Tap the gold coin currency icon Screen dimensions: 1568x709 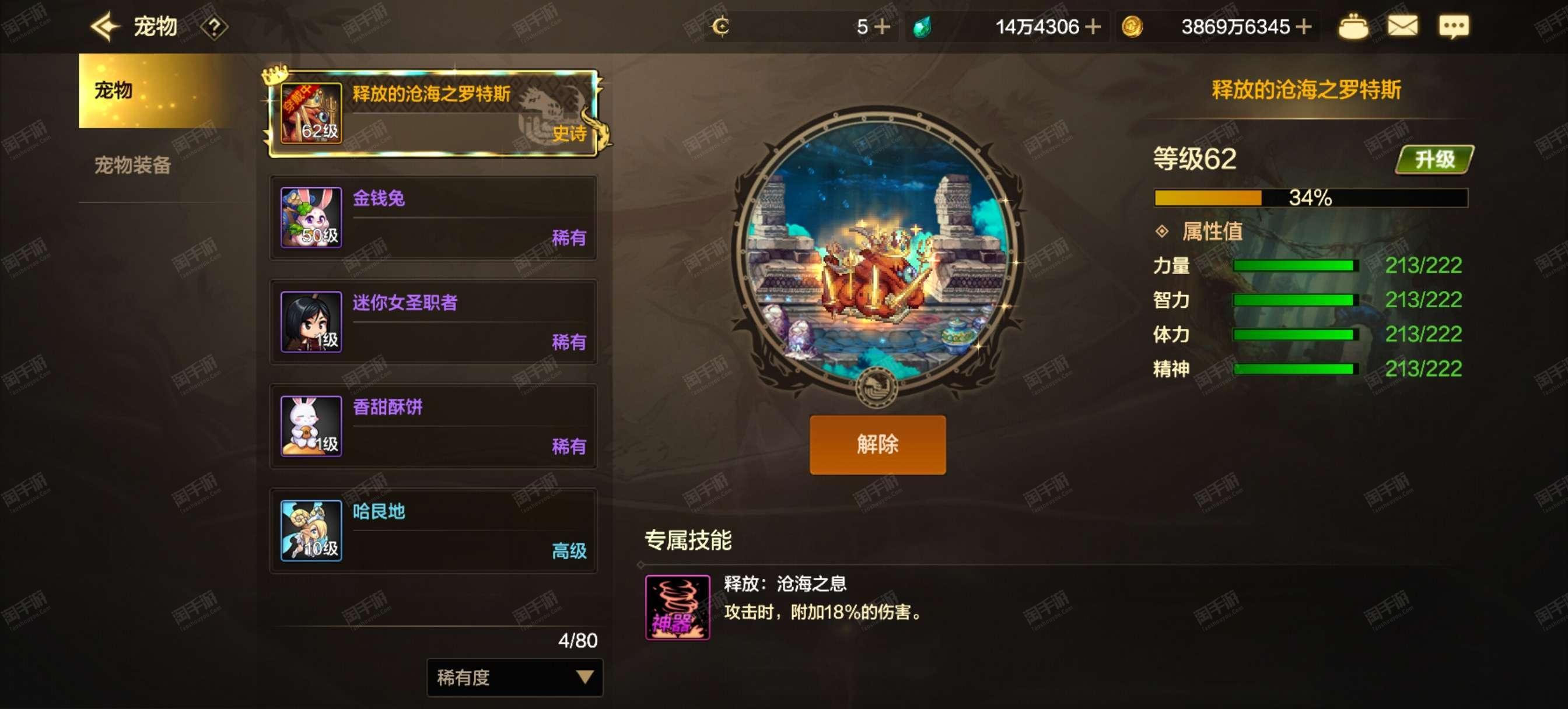click(1132, 27)
